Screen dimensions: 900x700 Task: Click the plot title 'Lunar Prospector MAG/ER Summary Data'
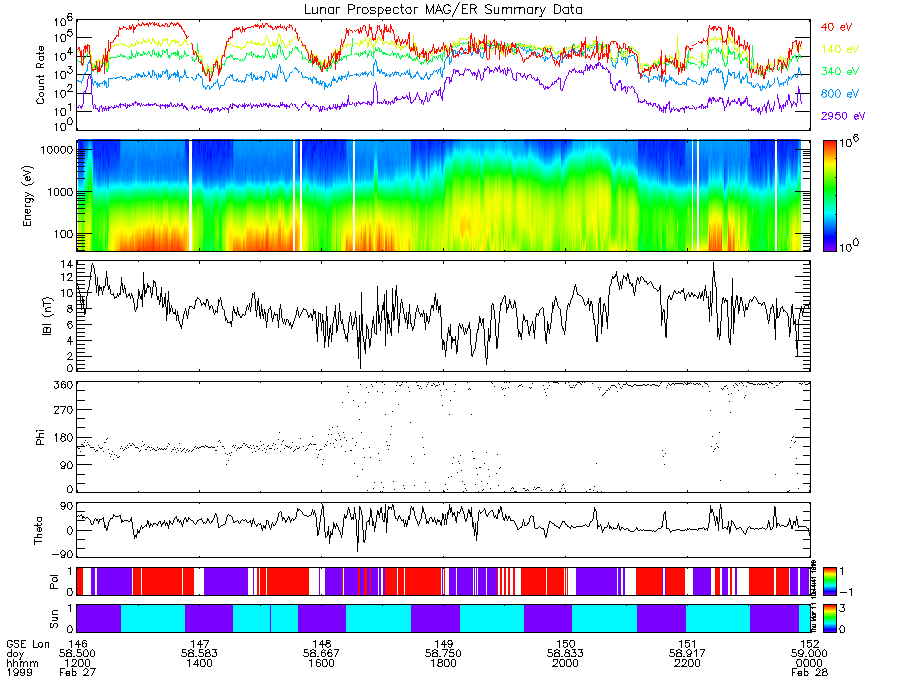pos(443,10)
